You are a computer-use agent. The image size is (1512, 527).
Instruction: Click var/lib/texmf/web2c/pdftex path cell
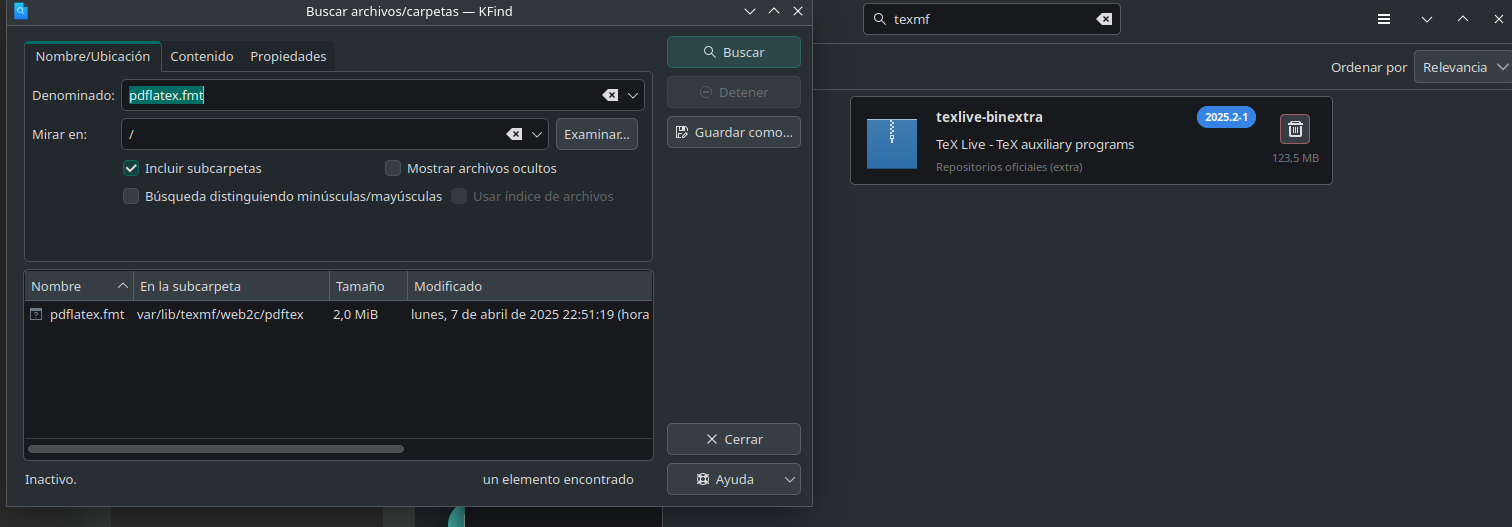tap(220, 314)
